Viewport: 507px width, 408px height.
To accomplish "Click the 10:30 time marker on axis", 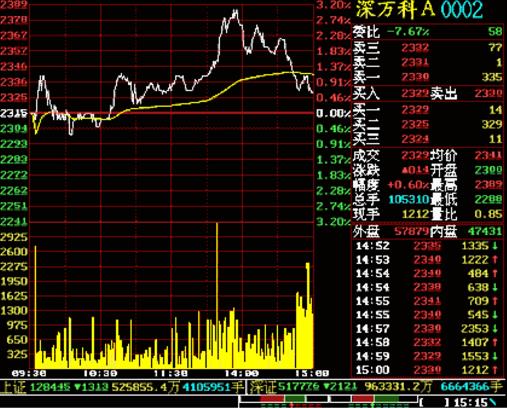I will (x=100, y=373).
